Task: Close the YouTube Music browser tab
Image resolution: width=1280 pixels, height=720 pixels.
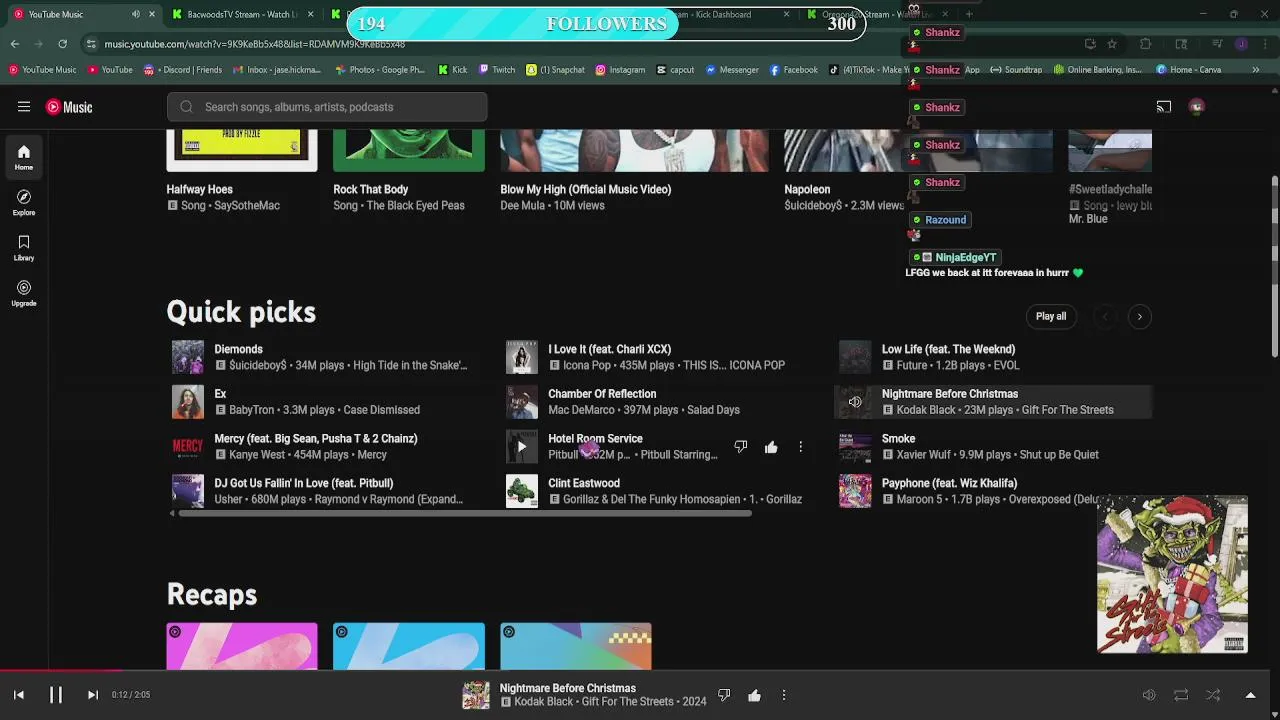Action: click(152, 14)
